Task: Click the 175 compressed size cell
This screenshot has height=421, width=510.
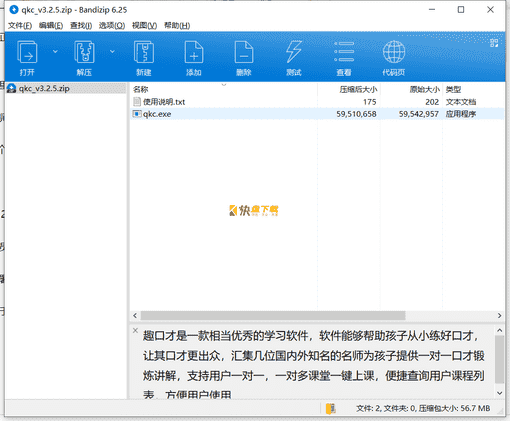Action: tap(370, 102)
